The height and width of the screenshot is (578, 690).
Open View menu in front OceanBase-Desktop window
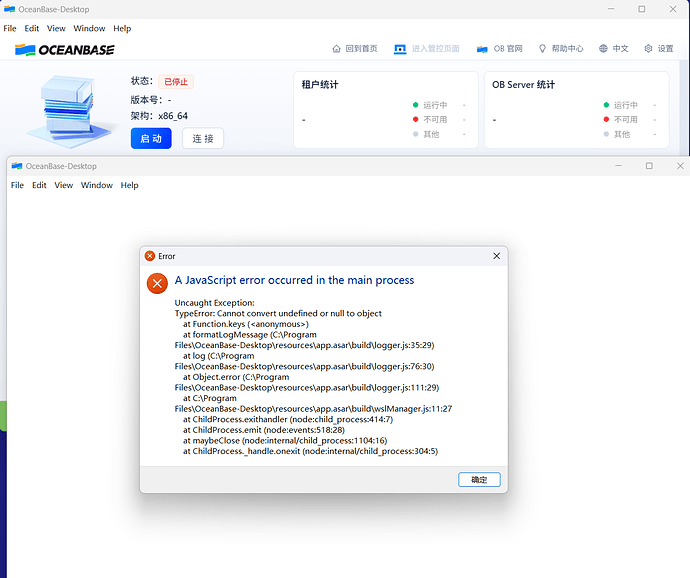(x=63, y=185)
